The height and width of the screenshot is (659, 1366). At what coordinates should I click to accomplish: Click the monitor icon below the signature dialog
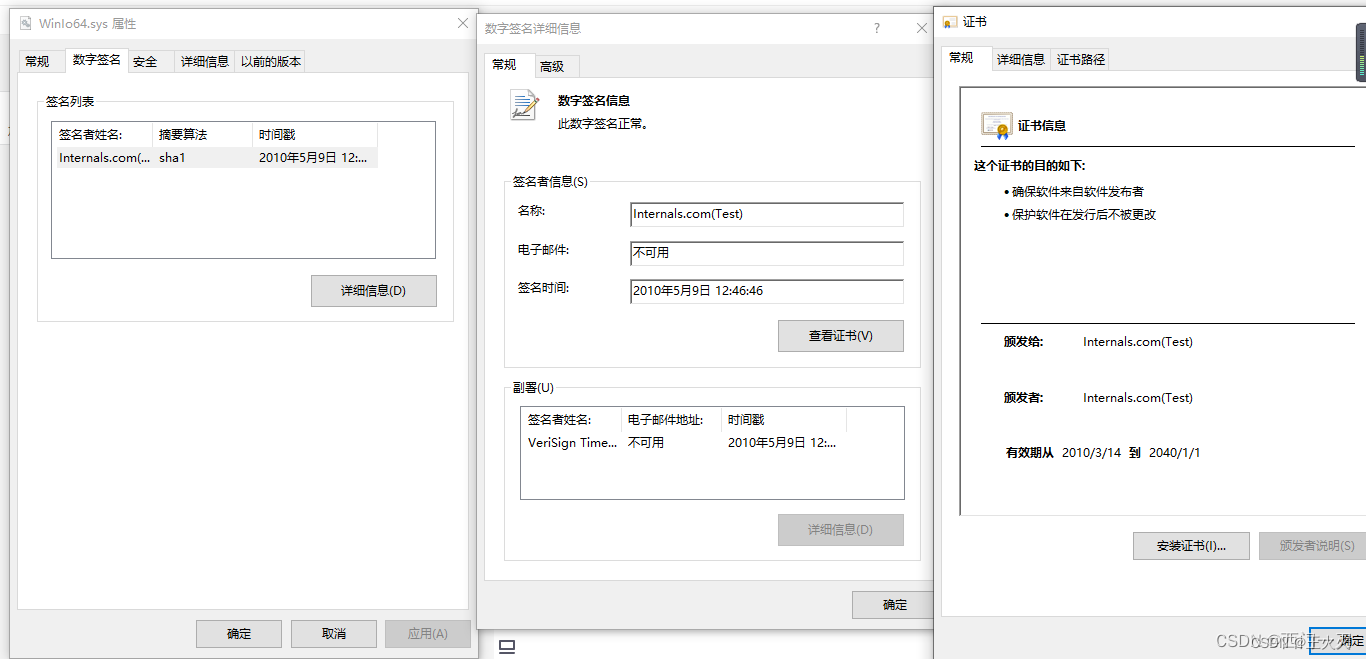point(506,648)
